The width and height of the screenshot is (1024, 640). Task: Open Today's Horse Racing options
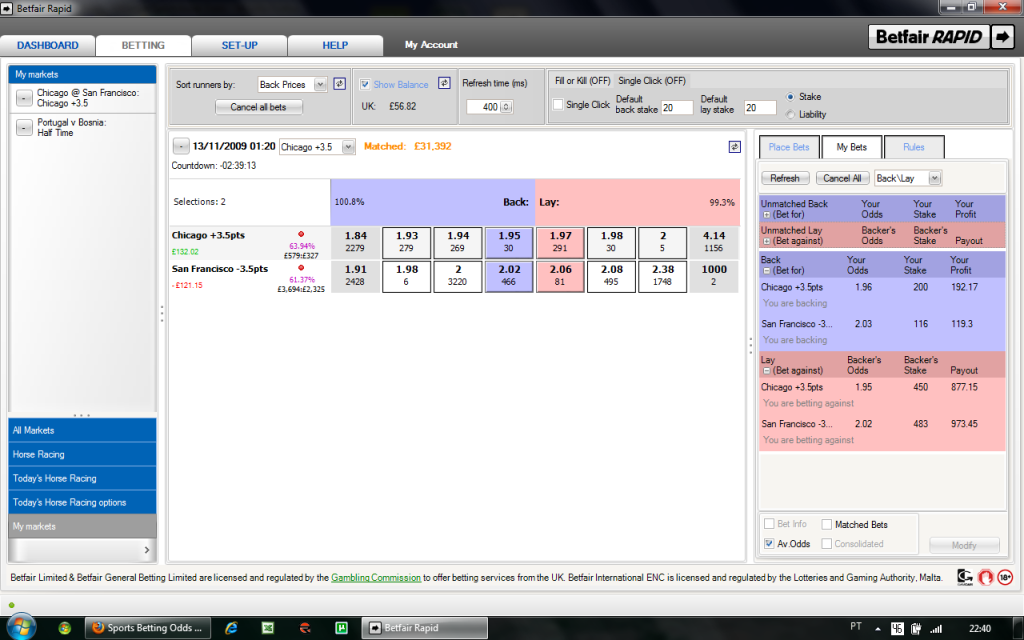(82, 502)
